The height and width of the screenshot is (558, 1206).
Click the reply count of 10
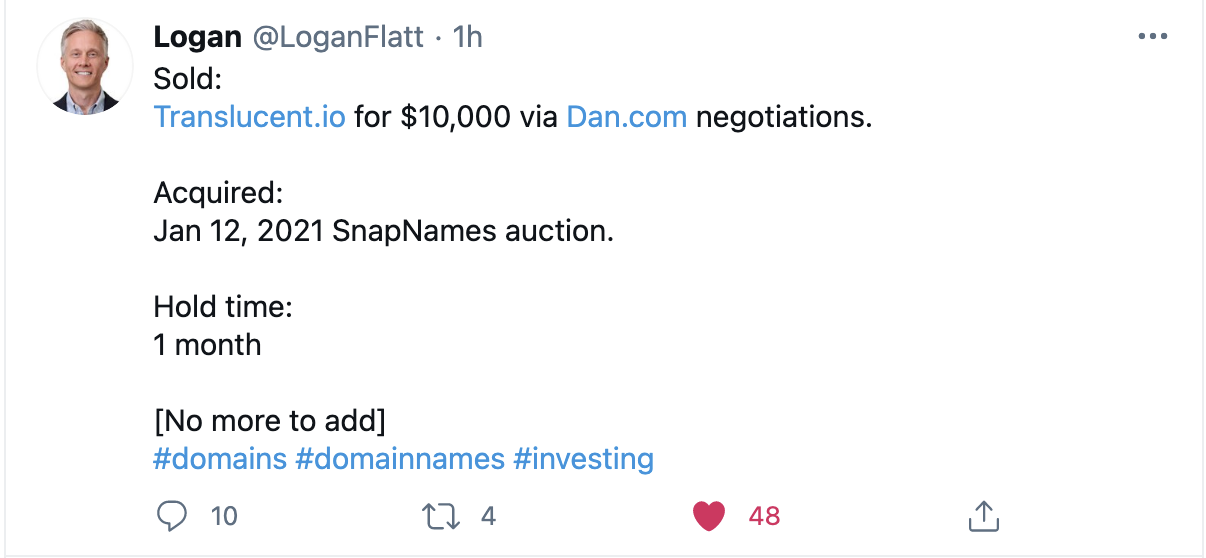click(x=225, y=516)
